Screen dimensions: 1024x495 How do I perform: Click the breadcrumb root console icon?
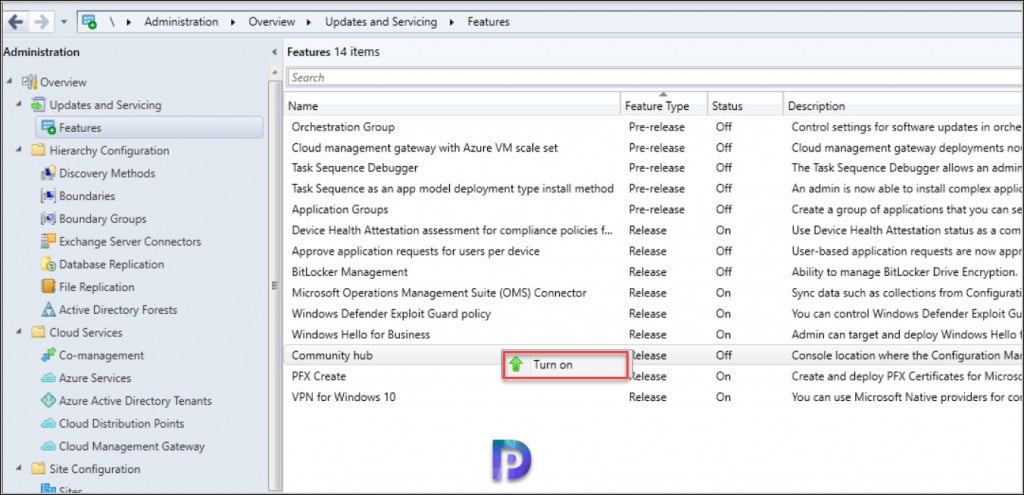coord(89,22)
